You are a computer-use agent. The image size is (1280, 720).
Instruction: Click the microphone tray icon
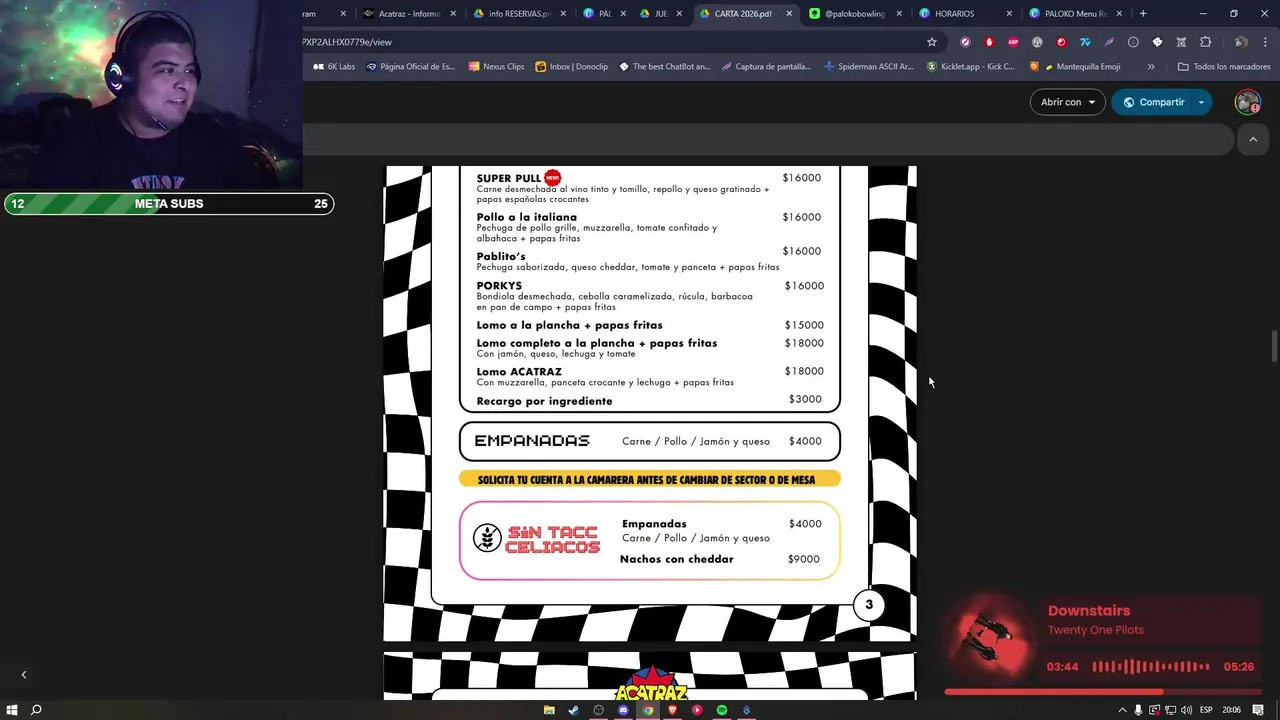tap(1138, 710)
